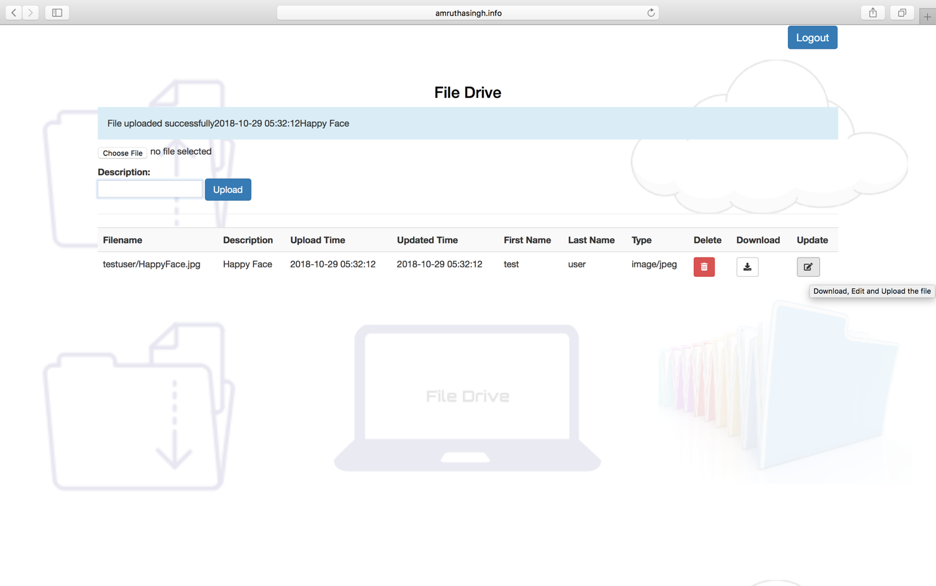
Task: Click the Safari share icon
Action: (x=871, y=12)
